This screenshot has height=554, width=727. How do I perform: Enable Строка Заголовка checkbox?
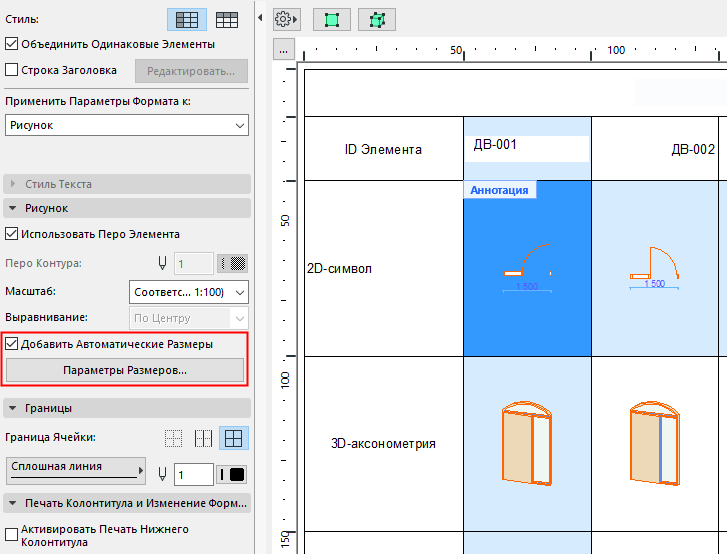(x=12, y=70)
